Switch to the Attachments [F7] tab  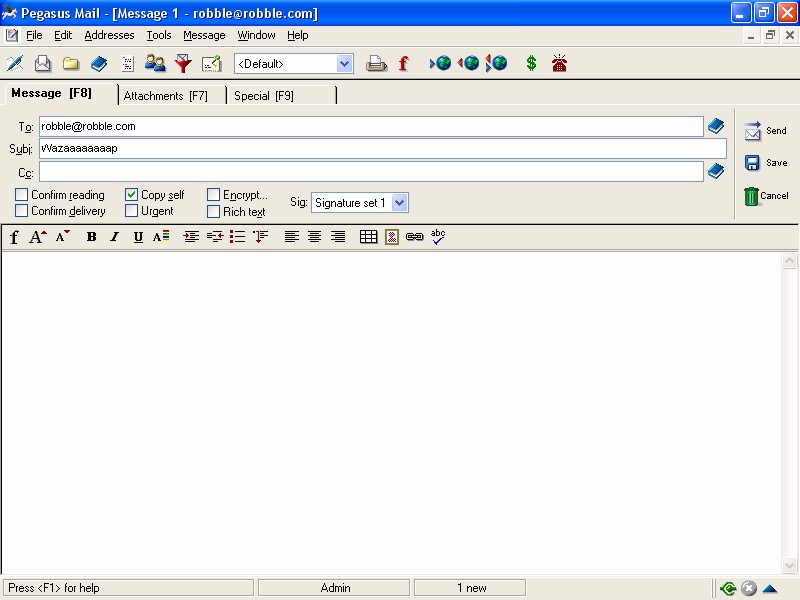point(171,95)
